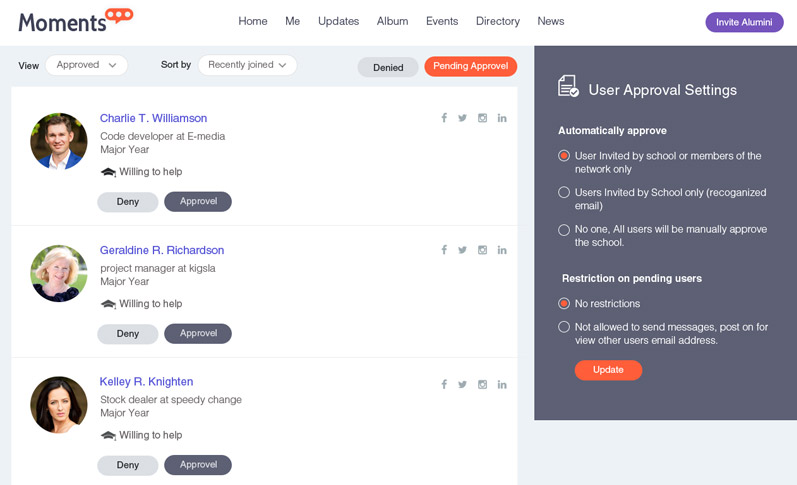This screenshot has height=485, width=797.
Task: Click the Moments logo
Action: pos(76,21)
